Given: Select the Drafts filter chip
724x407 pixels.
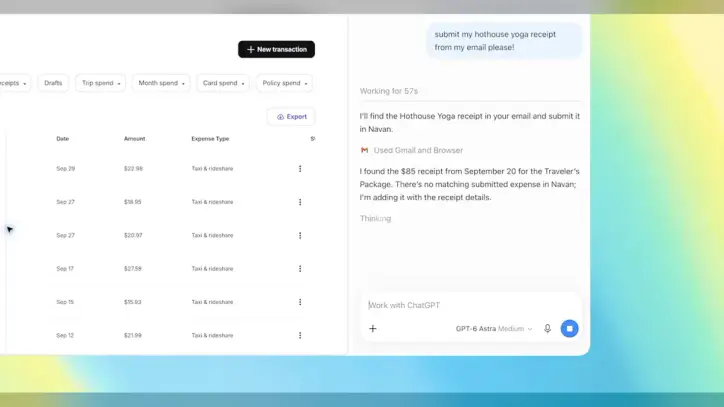Looking at the screenshot, I should click(x=53, y=83).
